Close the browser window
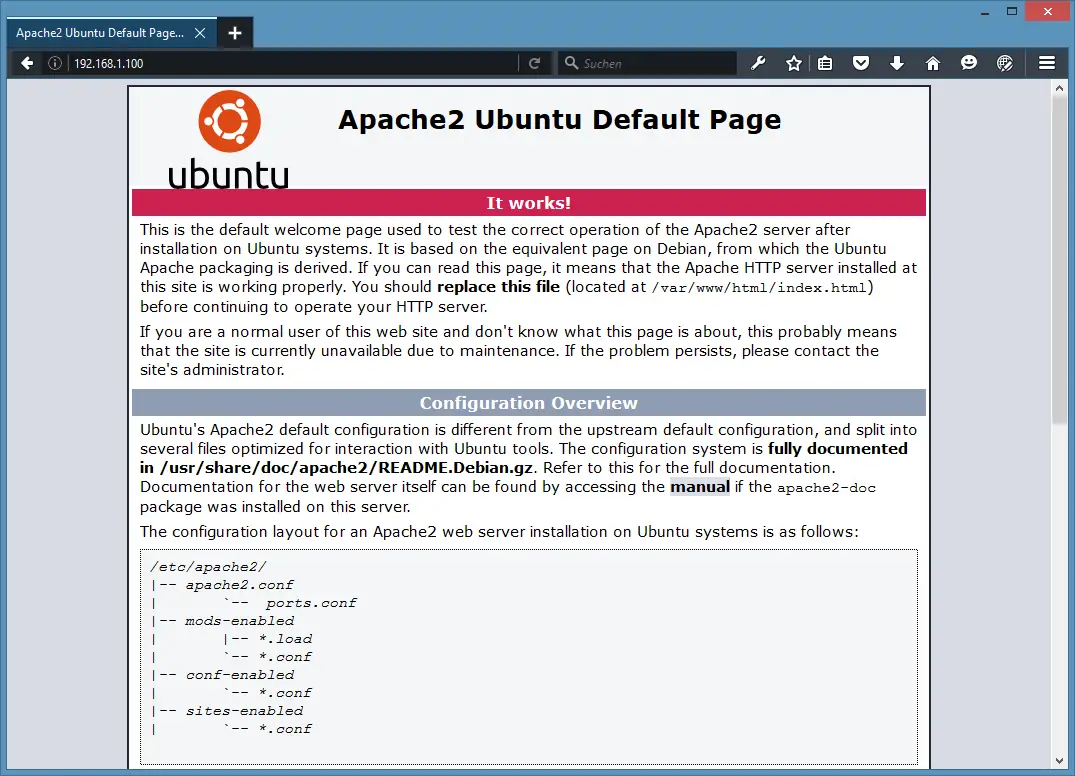 (1048, 12)
